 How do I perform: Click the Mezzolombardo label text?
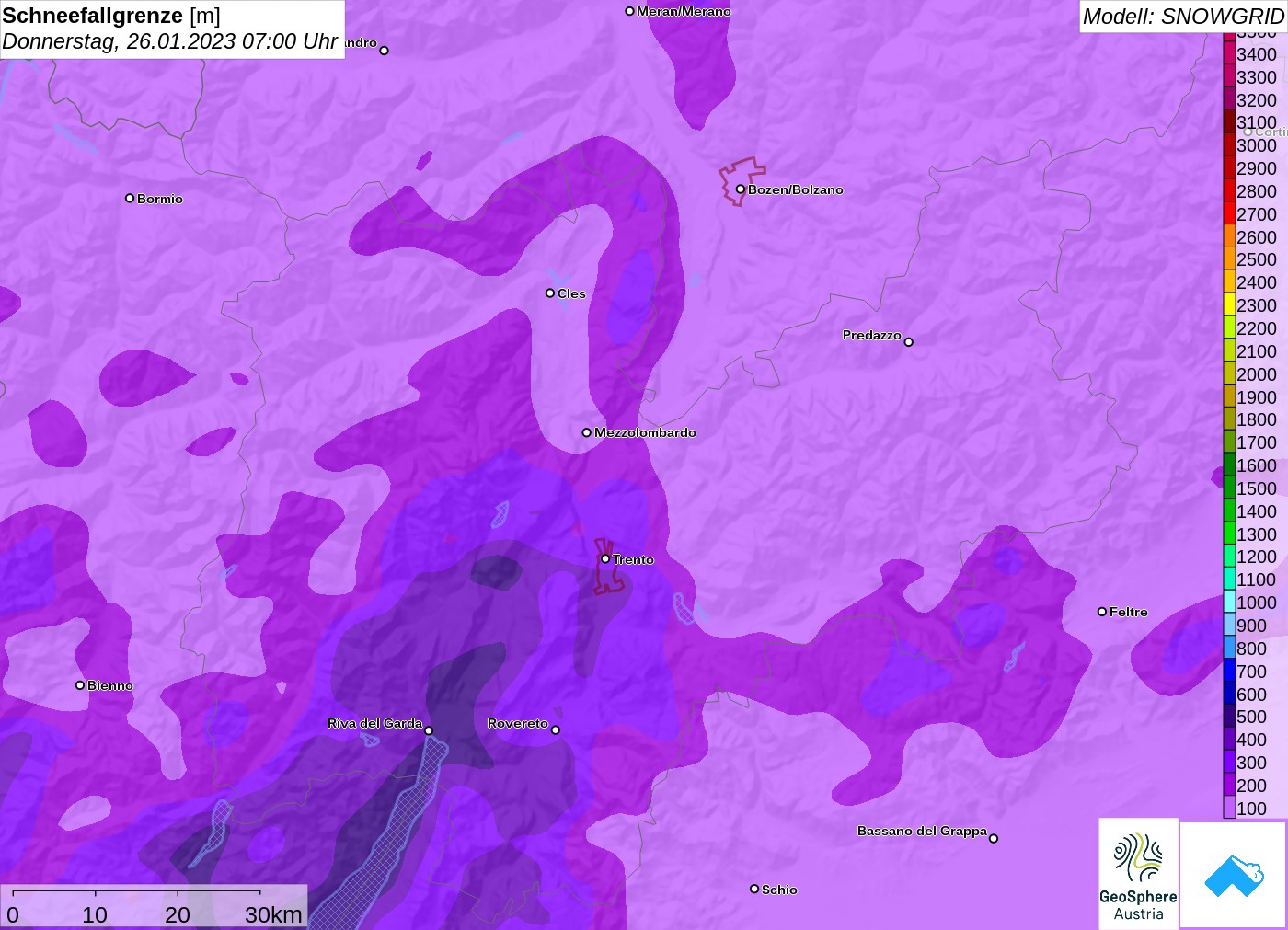click(645, 432)
